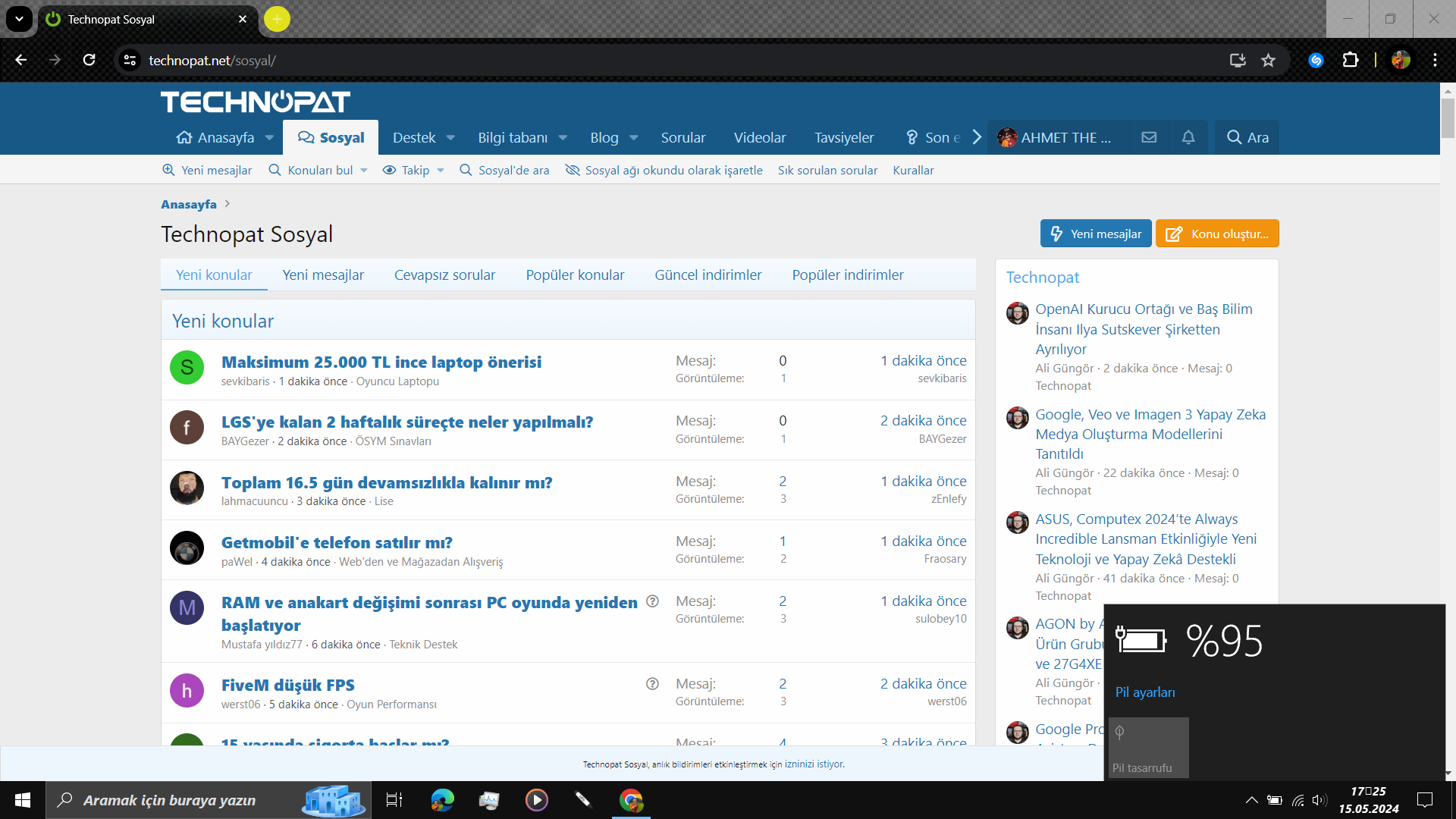
Task: Open the install app icon in address bar
Action: click(1238, 60)
